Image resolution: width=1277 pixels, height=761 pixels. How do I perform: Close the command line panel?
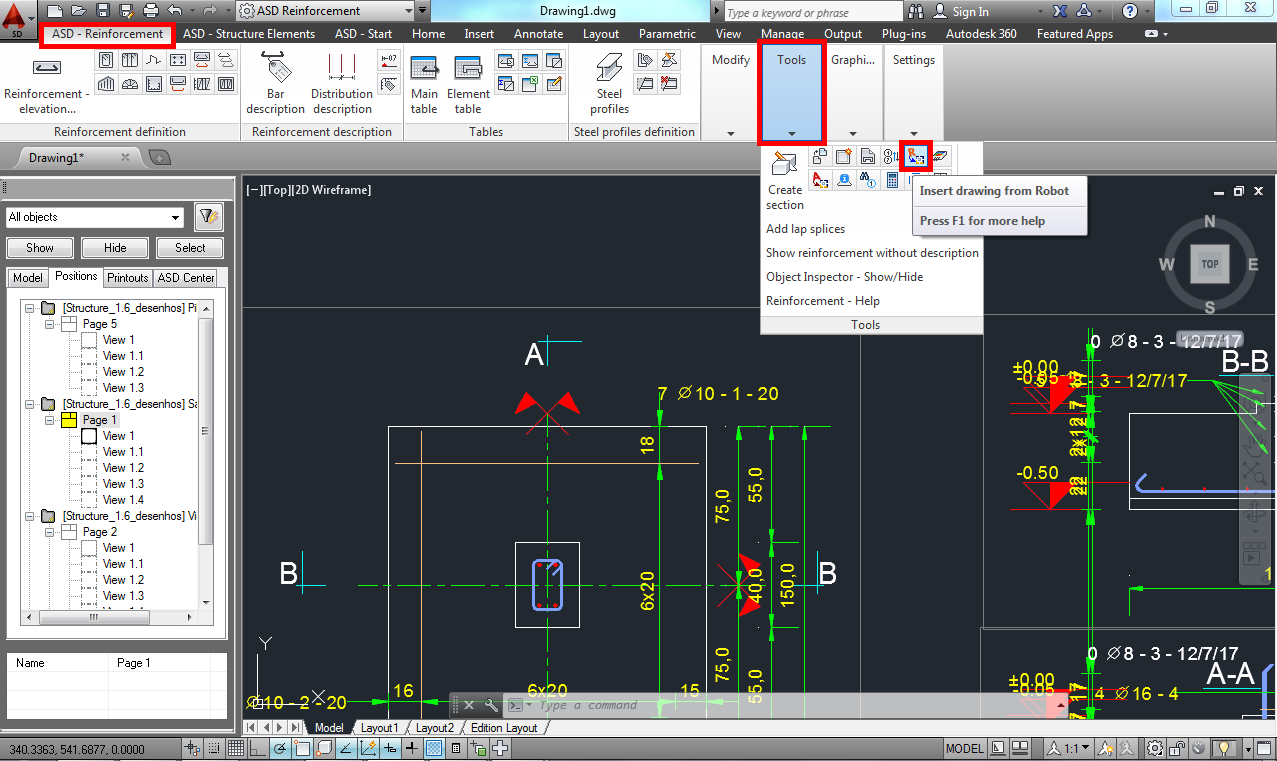(468, 705)
